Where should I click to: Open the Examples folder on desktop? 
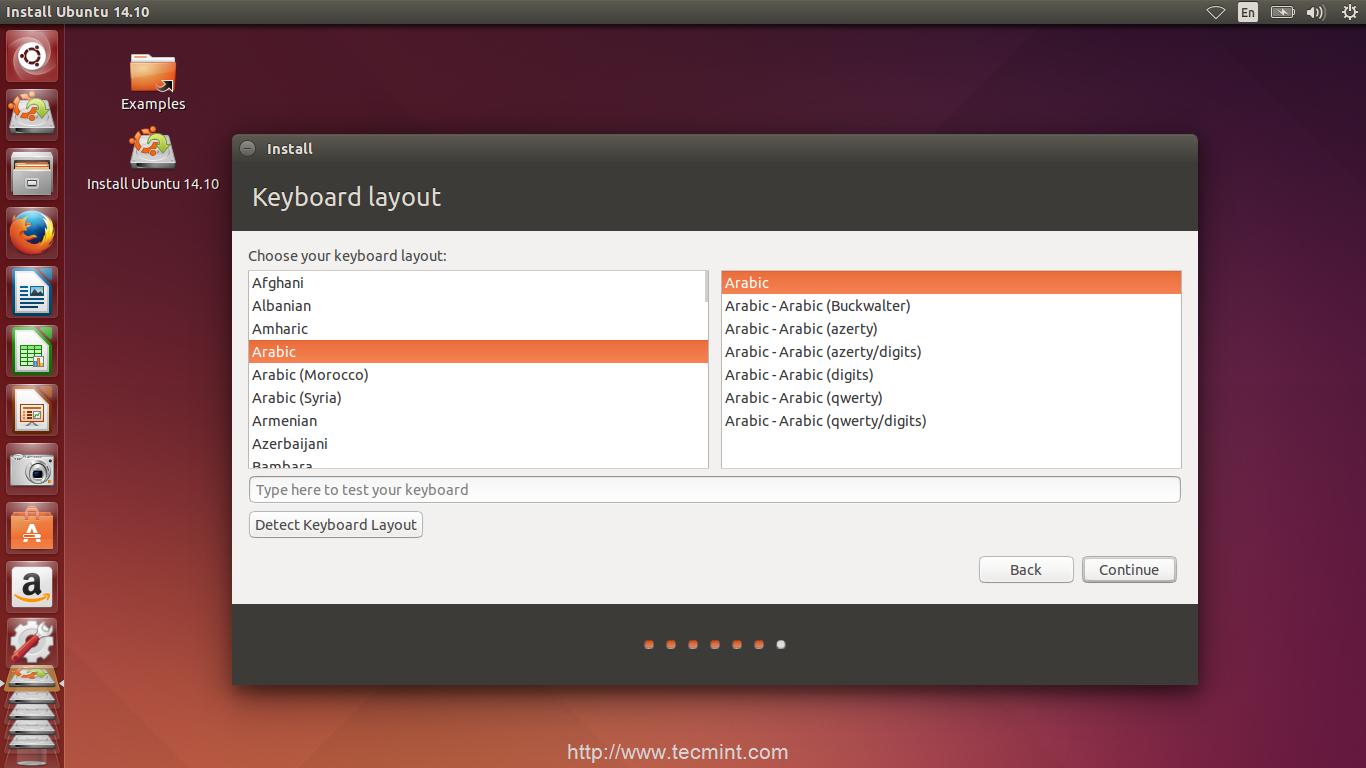click(153, 82)
